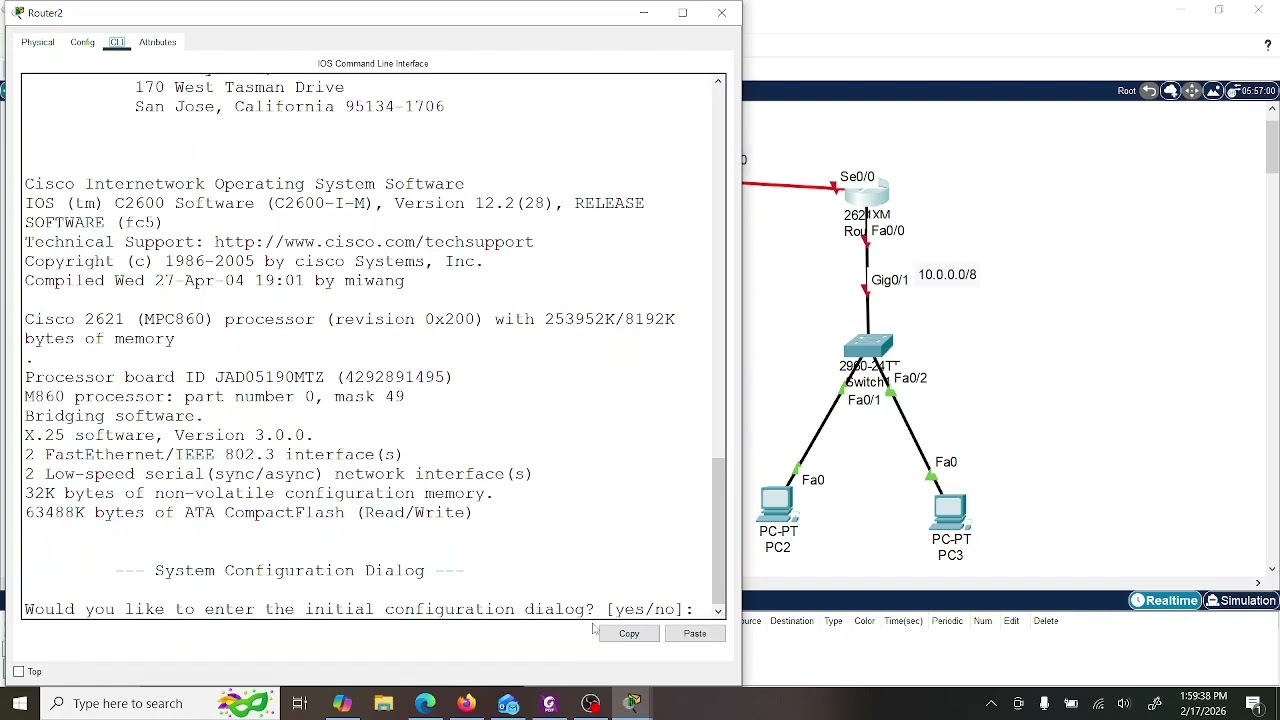
Task: Open the notification center icon
Action: [x=1254, y=703]
